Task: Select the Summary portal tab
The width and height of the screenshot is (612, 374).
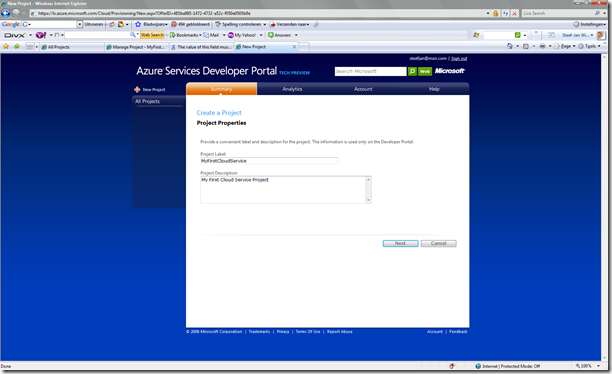Action: 221,89
